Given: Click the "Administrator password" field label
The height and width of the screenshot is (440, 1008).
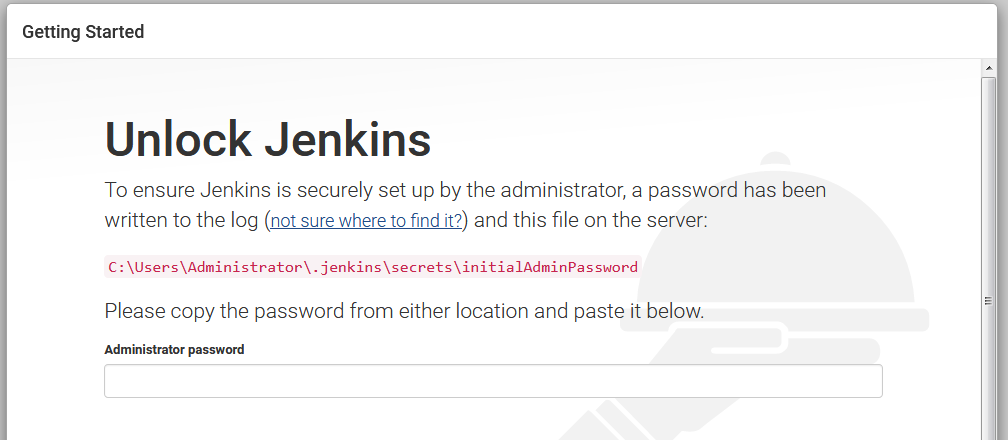Looking at the screenshot, I should [x=174, y=350].
